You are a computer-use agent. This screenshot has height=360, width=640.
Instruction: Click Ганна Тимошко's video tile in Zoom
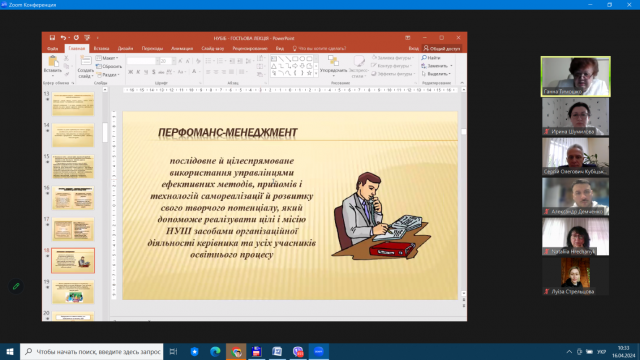[576, 76]
